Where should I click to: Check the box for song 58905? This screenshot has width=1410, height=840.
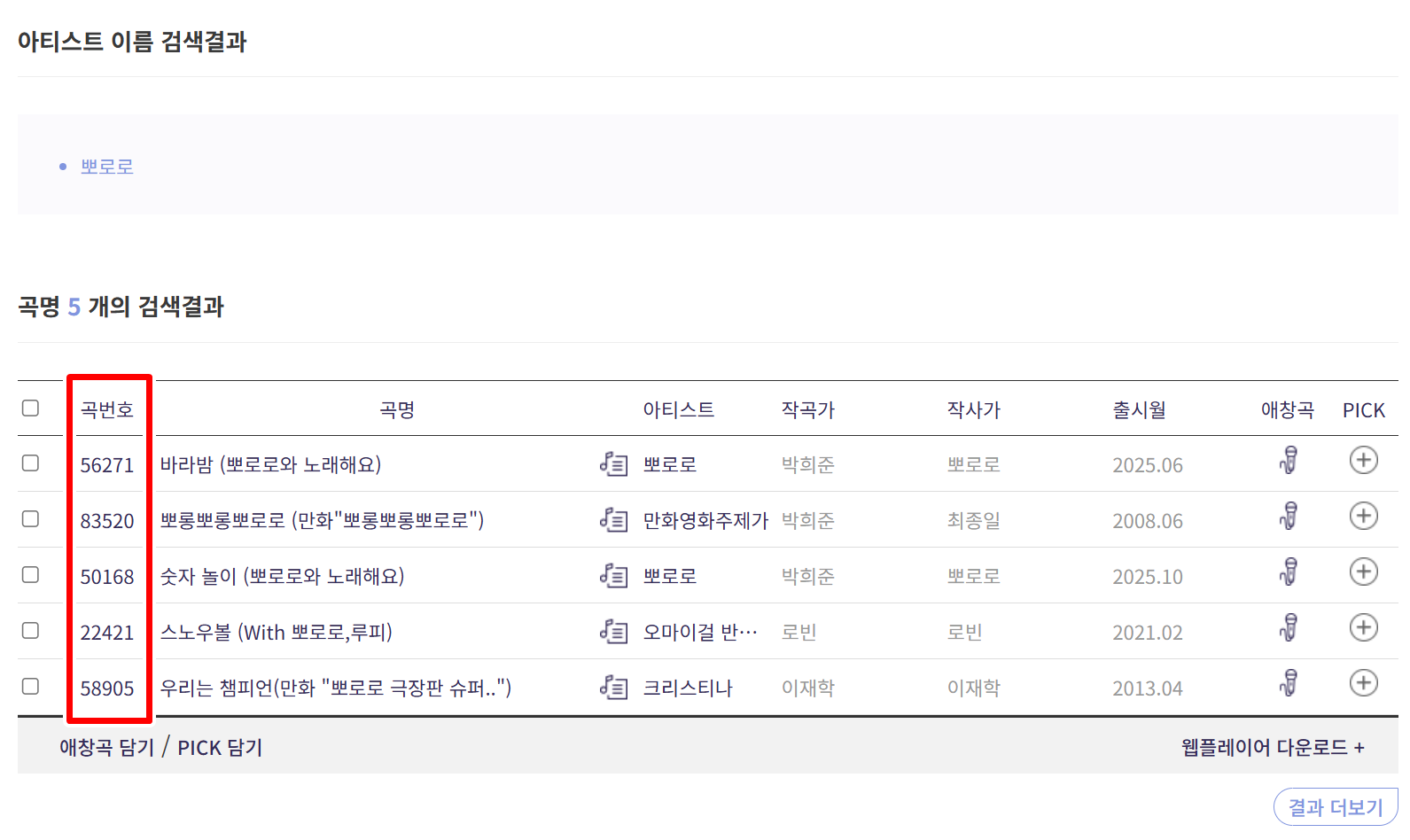31,686
